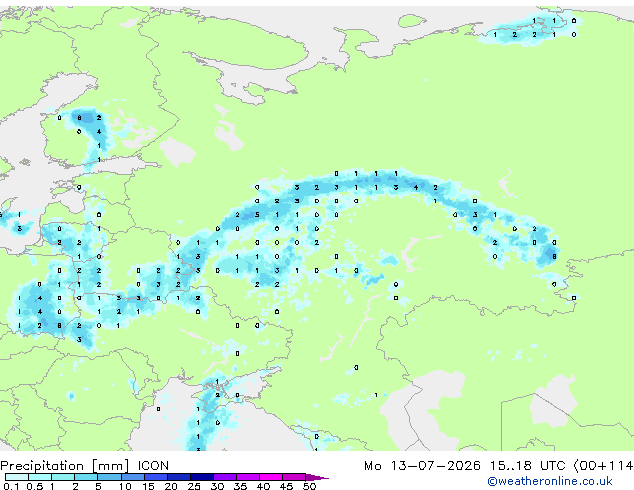
Task: Select the 30–35 mm purple legend swatch
Action: 225,477
